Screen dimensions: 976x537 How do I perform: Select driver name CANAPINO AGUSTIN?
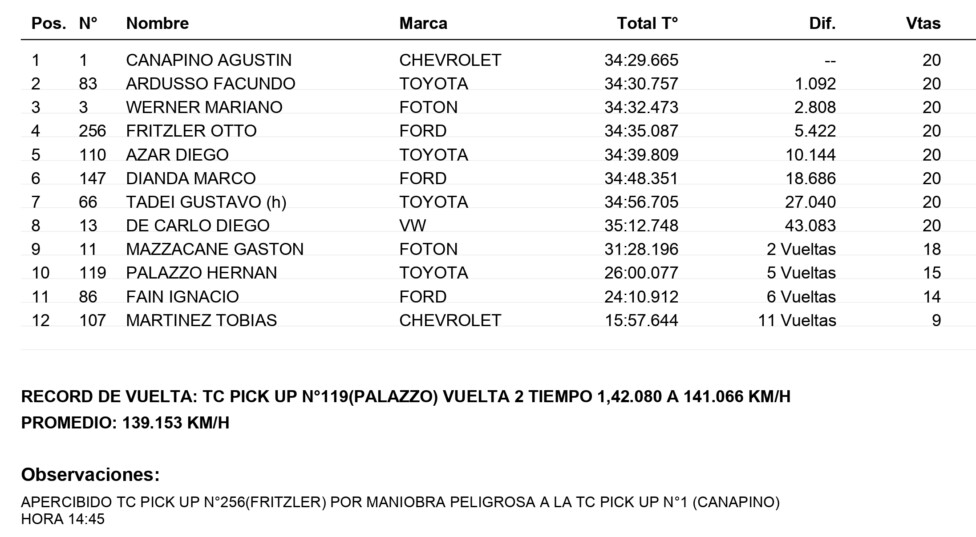point(209,60)
